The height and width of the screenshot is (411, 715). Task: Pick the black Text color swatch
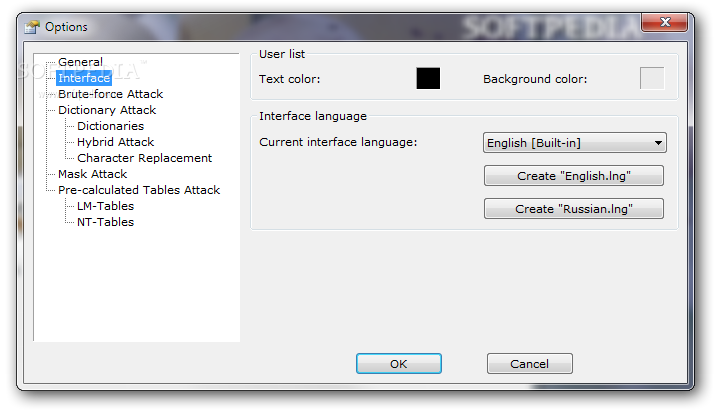[x=428, y=78]
